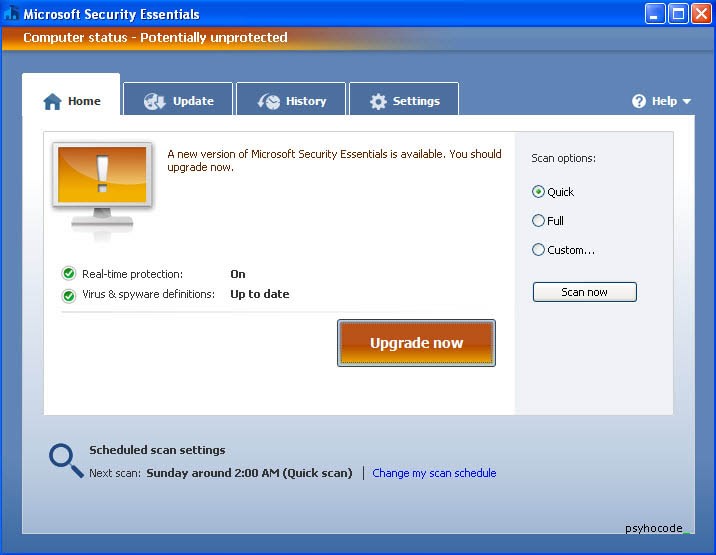Screen dimensions: 716x555
Task: Click the 'On' real-time protection value
Action: [x=238, y=274]
